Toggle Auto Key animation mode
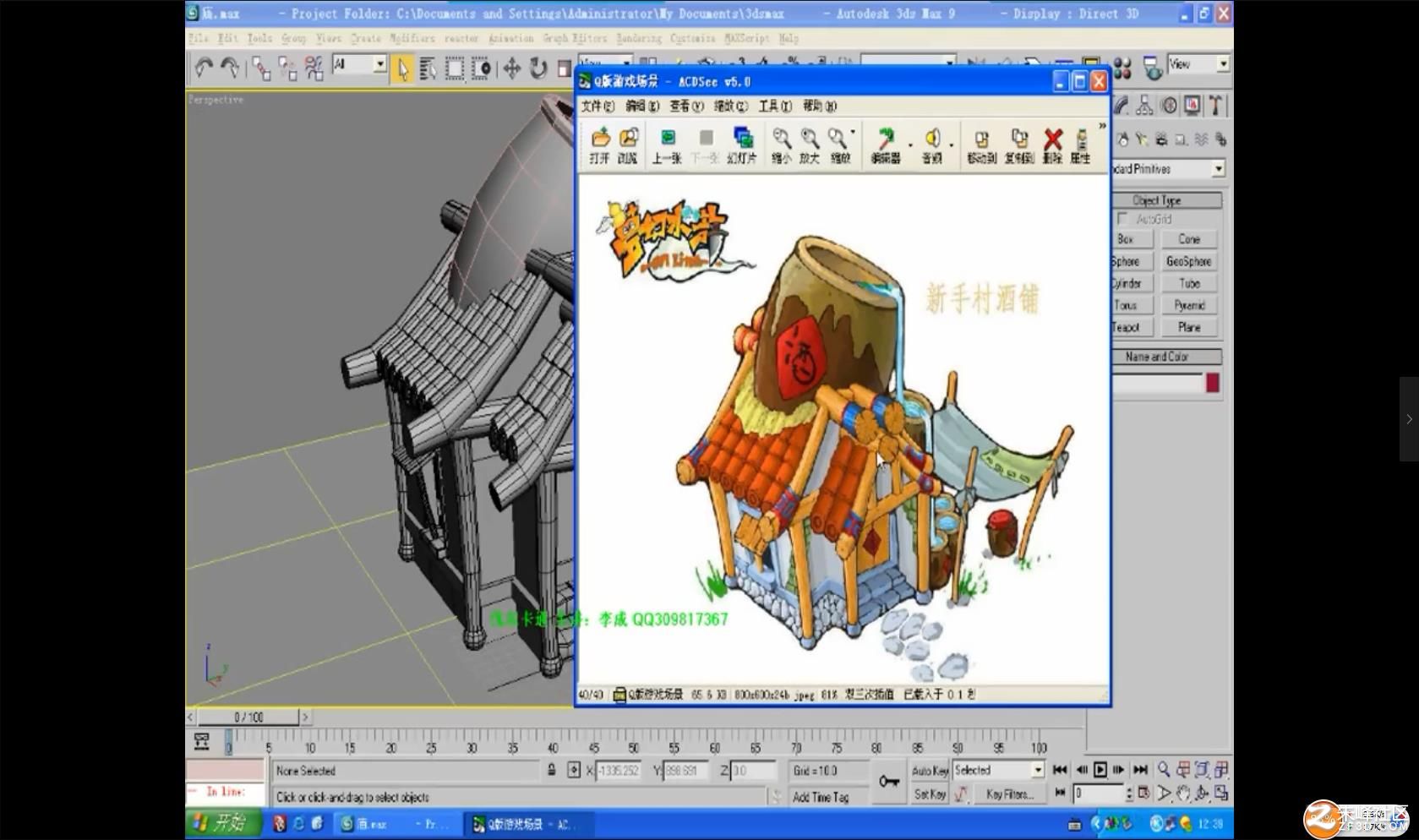This screenshot has height=840, width=1419. point(929,771)
